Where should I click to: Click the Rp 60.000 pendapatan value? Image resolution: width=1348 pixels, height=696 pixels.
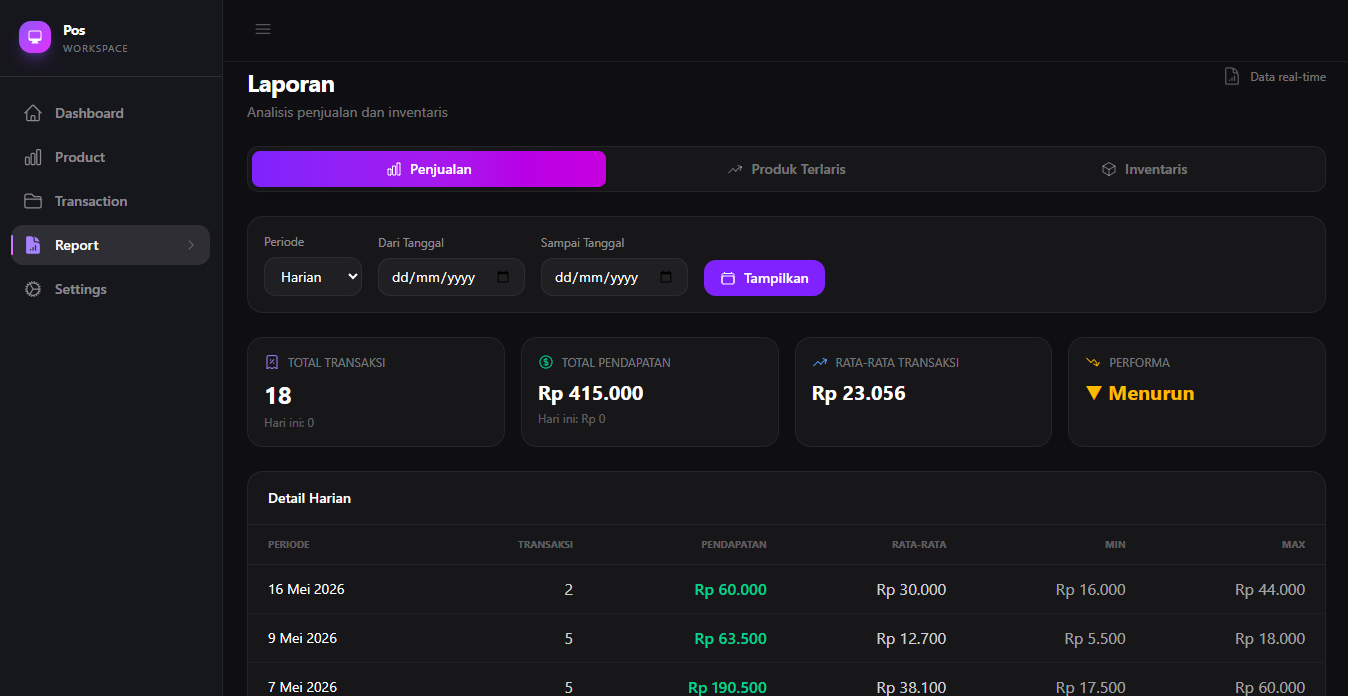[731, 590]
